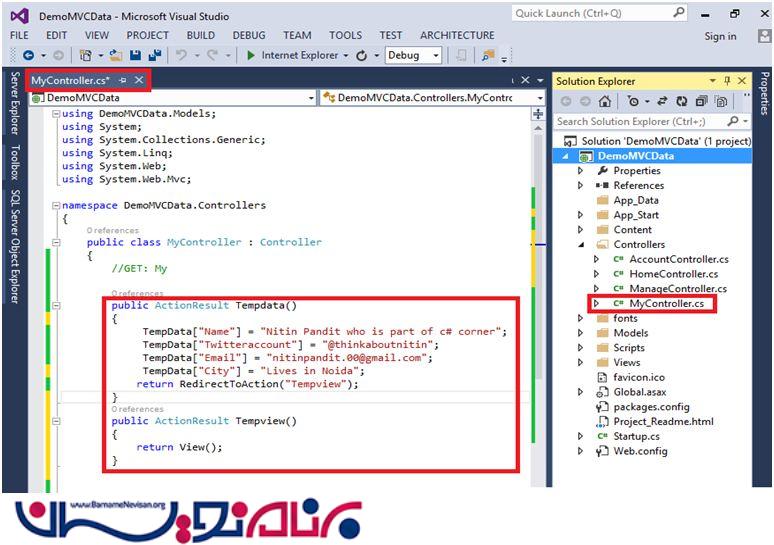Open the Toolbox side tab

pos(14,162)
